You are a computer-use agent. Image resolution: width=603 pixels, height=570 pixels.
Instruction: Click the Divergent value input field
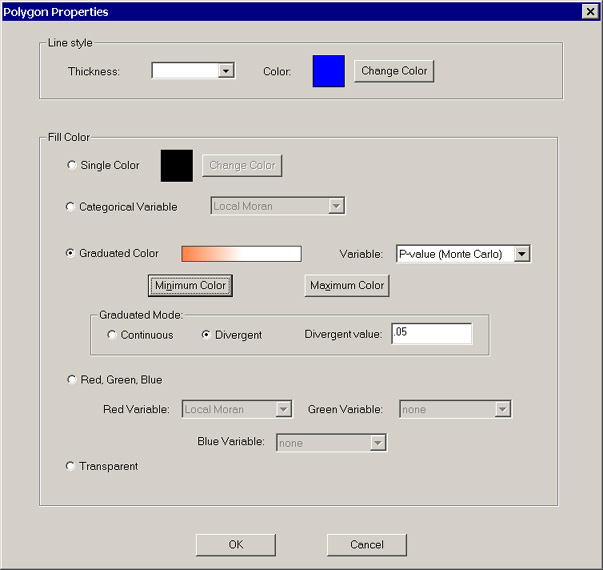pyautogui.click(x=431, y=334)
